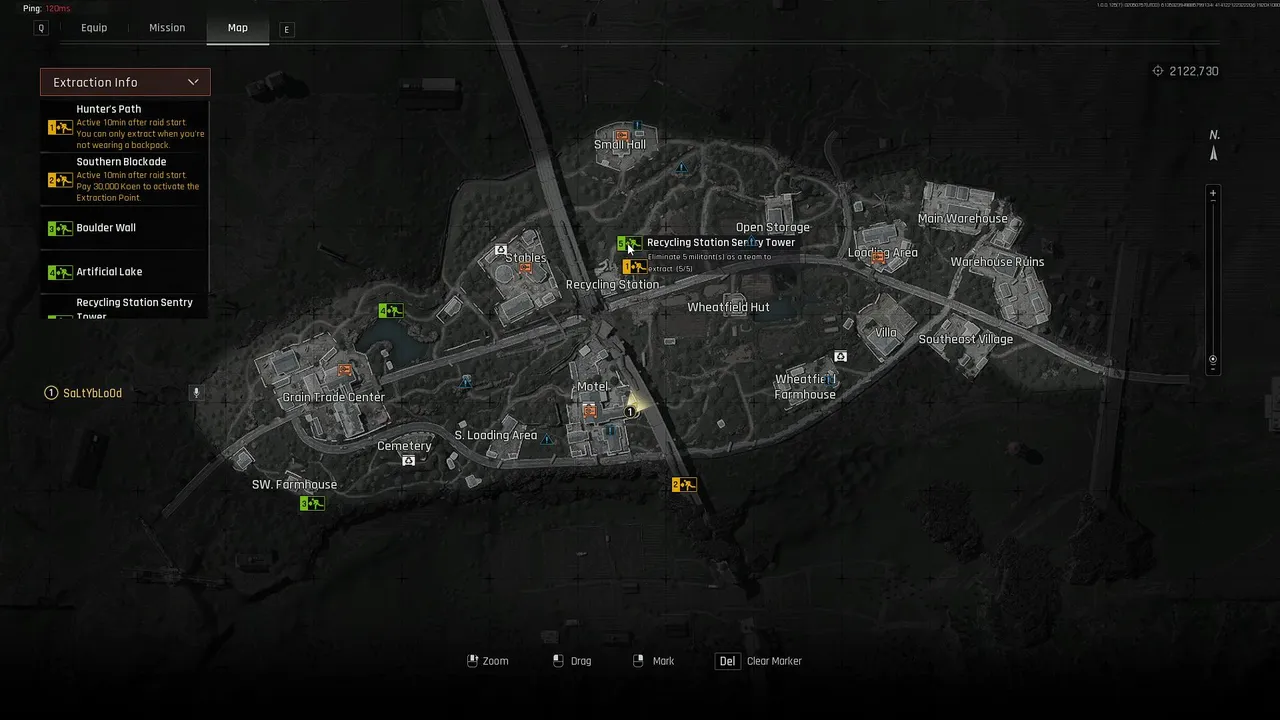Click warning triangle by S. Loading Area
Screen dimensions: 1280x720
(547, 438)
